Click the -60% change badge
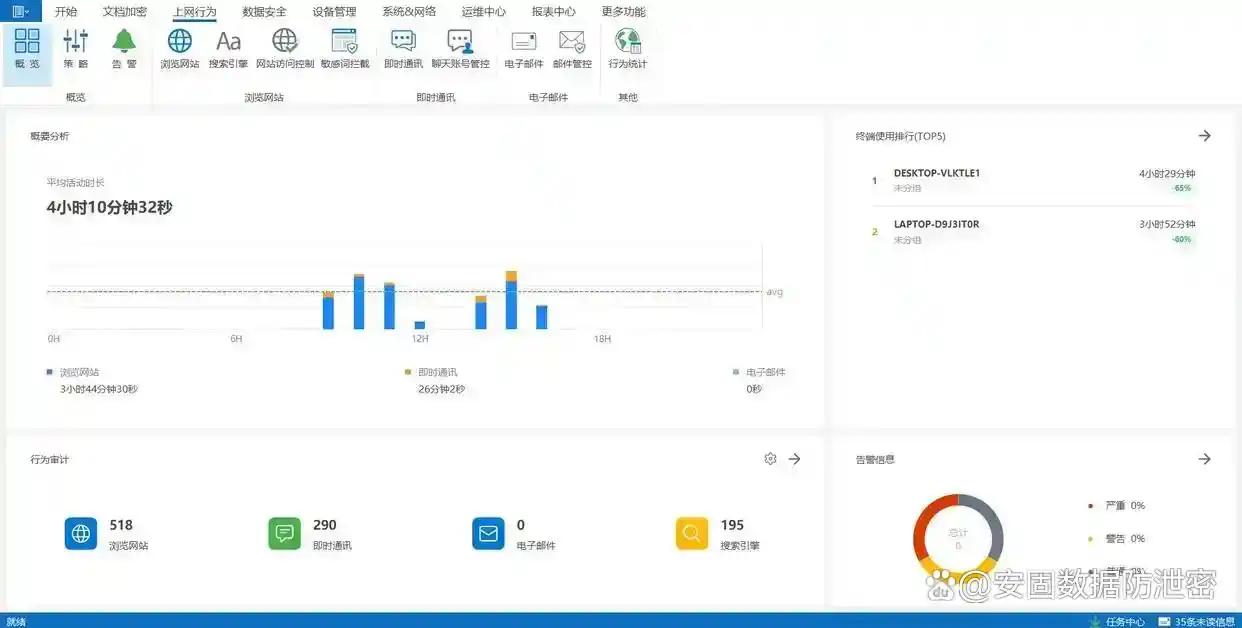Screen dimensions: 1242x628 [x=1182, y=239]
